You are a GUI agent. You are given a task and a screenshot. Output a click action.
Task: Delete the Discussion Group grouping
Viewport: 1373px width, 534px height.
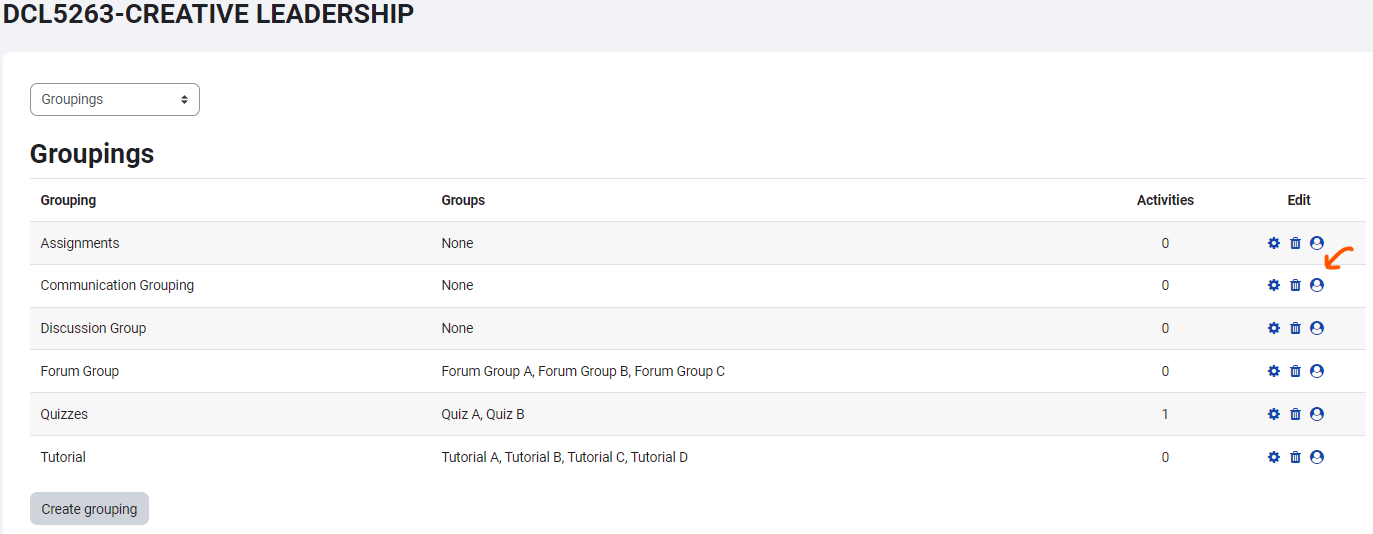[1295, 328]
